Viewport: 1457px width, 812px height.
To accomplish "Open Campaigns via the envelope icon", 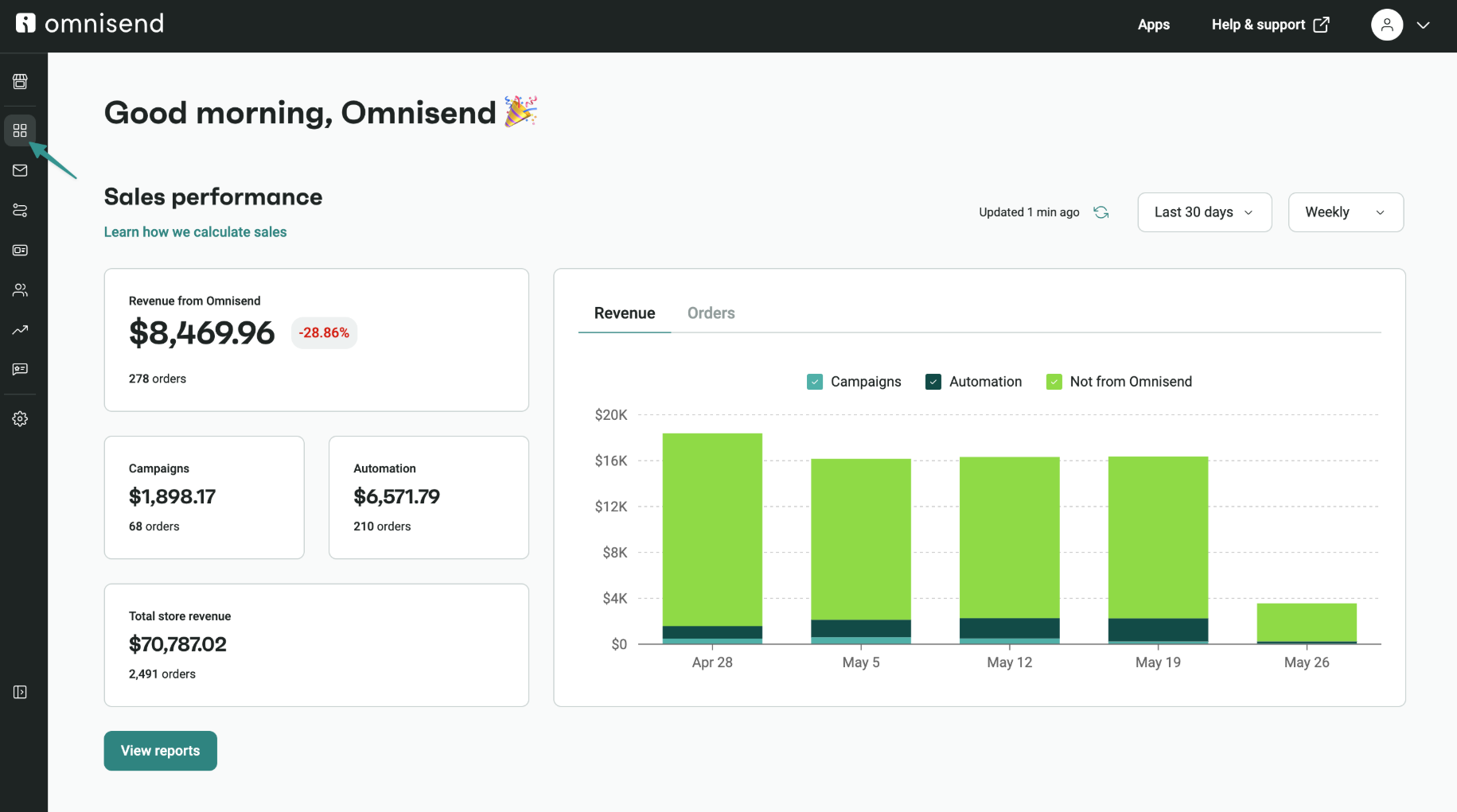I will click(20, 169).
